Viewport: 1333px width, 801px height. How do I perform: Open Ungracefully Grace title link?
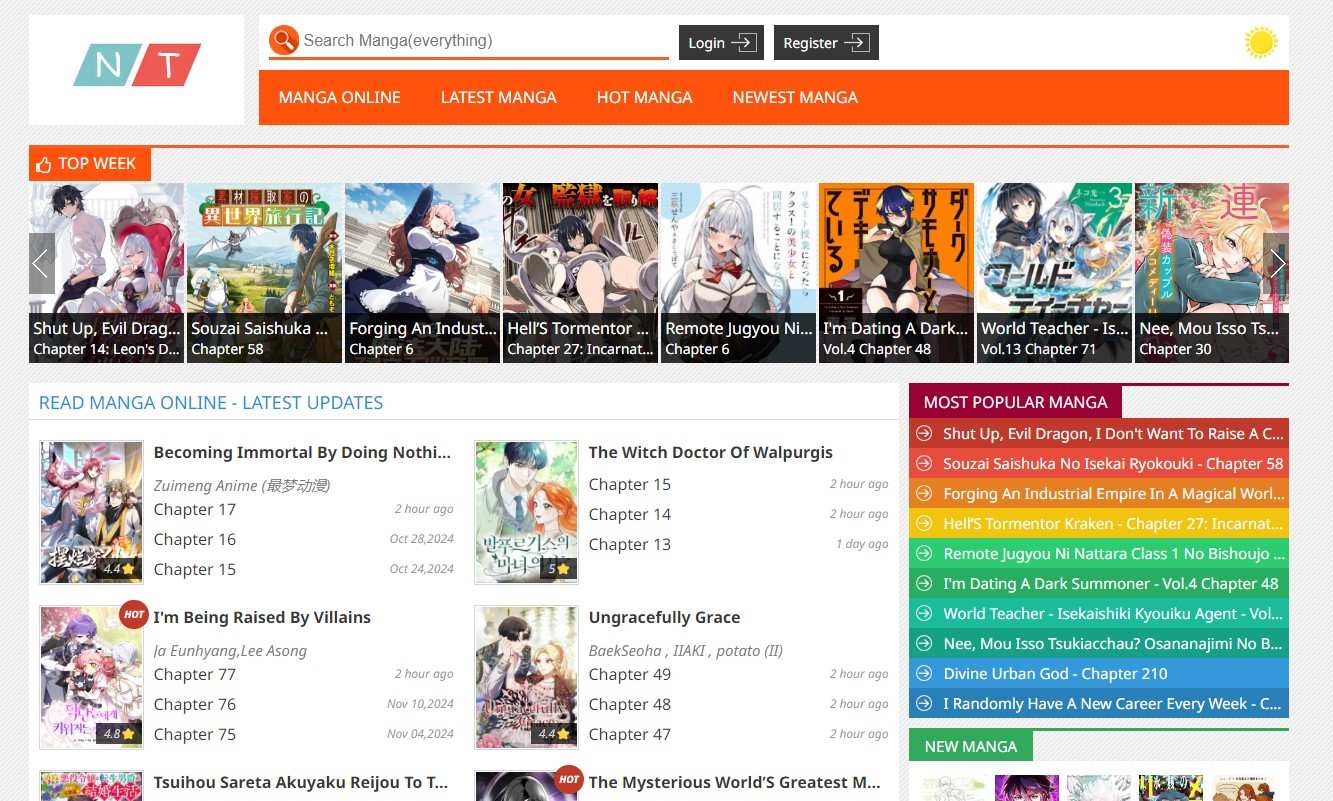[x=664, y=617]
